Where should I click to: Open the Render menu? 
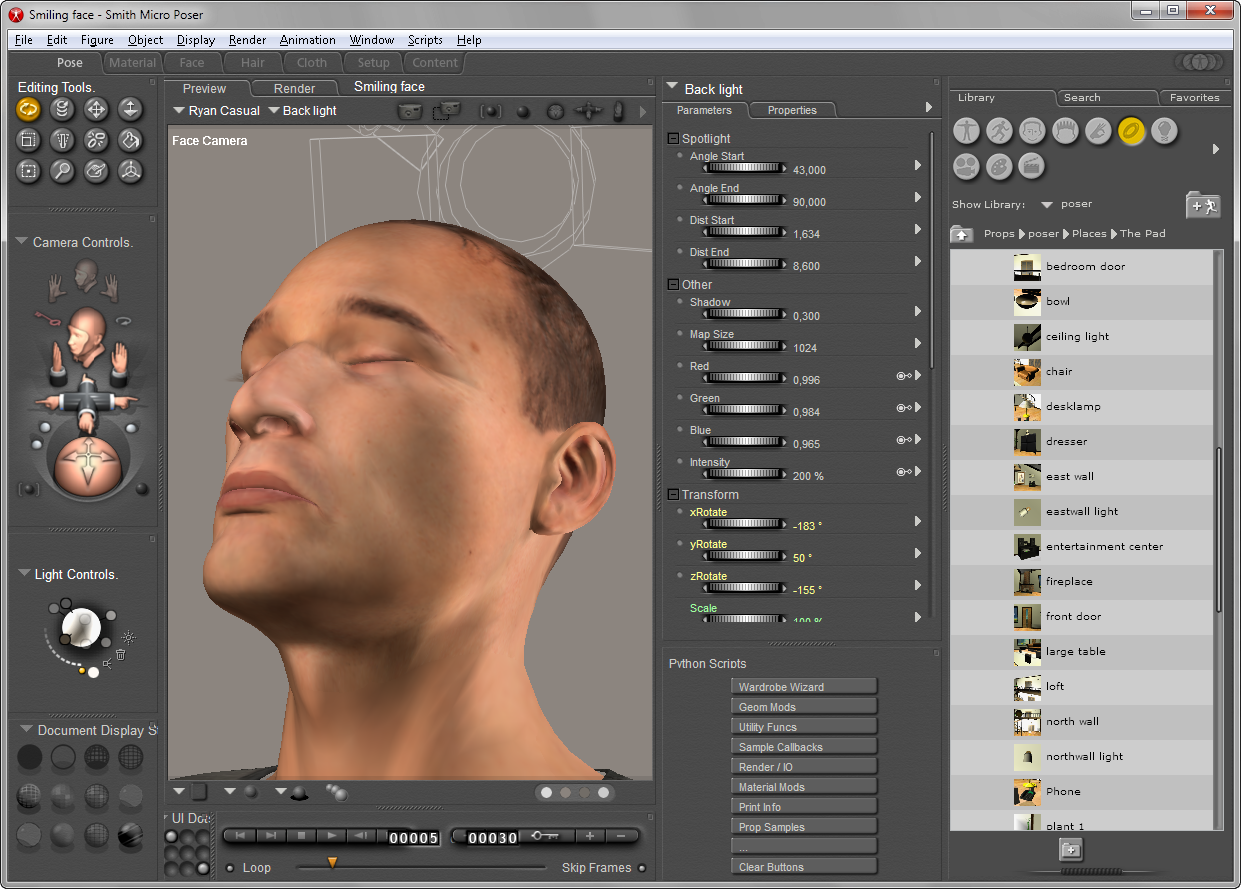pyautogui.click(x=247, y=40)
